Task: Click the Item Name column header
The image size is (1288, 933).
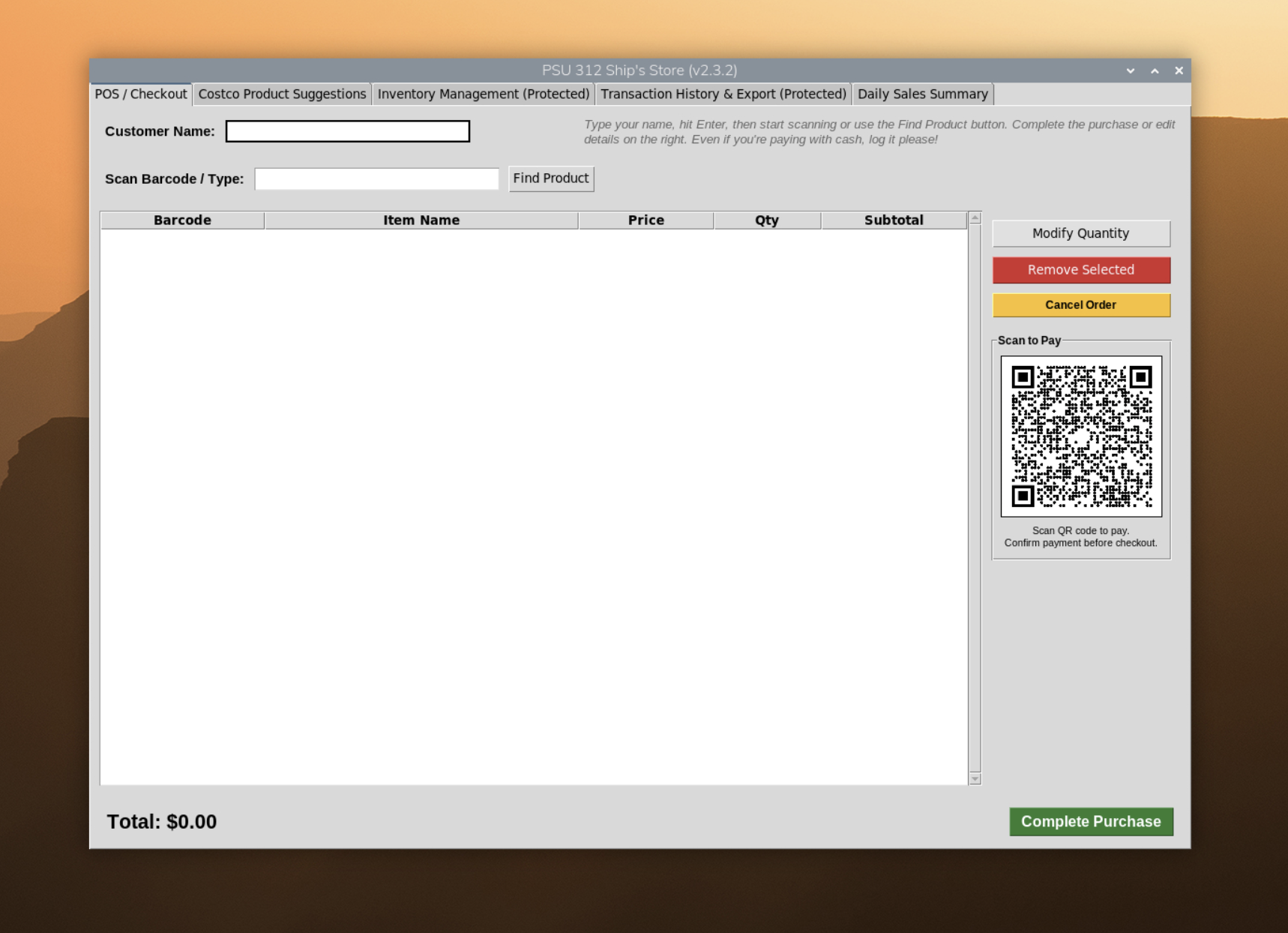Action: point(421,220)
